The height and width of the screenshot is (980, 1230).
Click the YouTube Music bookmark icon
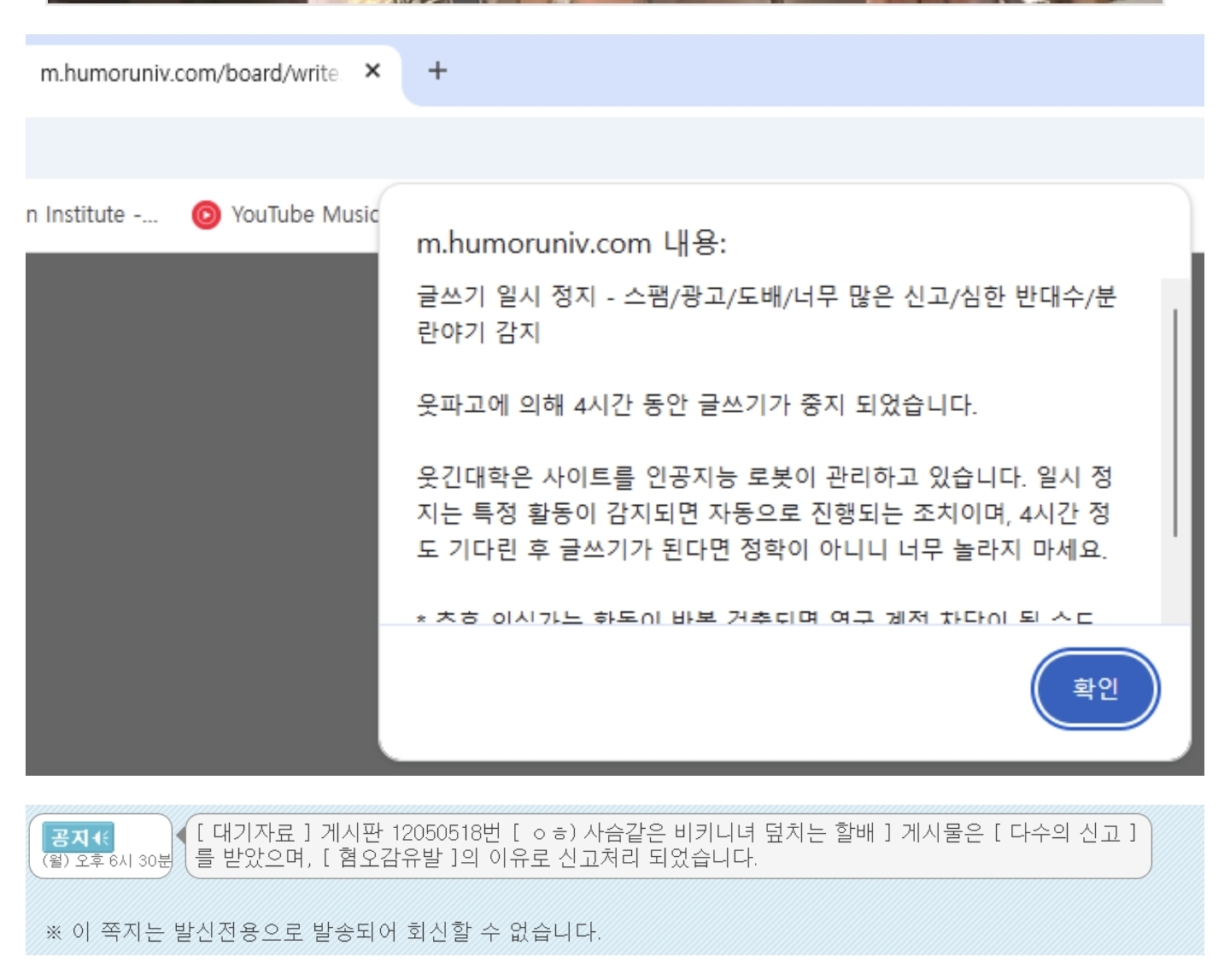206,214
